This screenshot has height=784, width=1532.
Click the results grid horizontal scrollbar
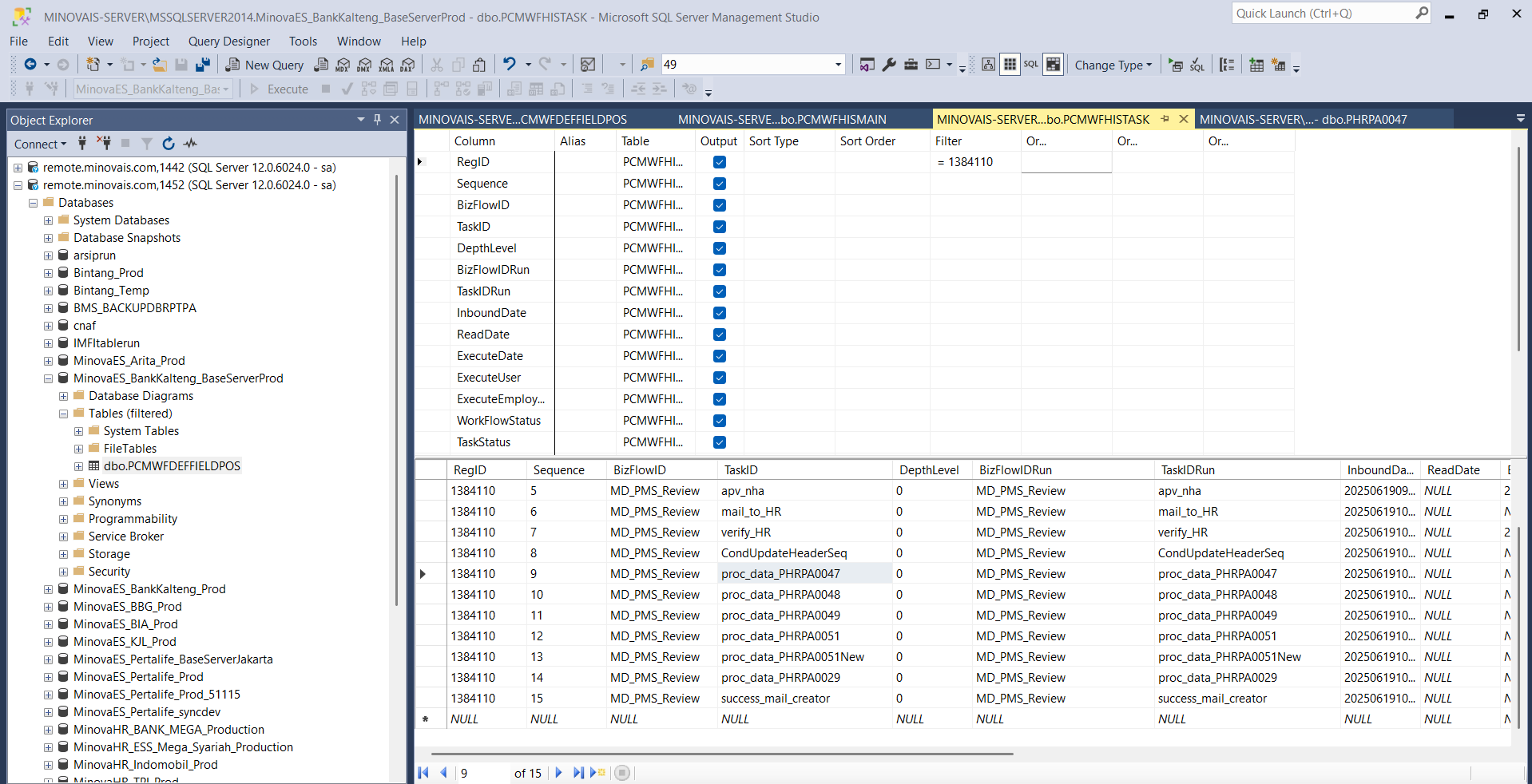point(722,754)
